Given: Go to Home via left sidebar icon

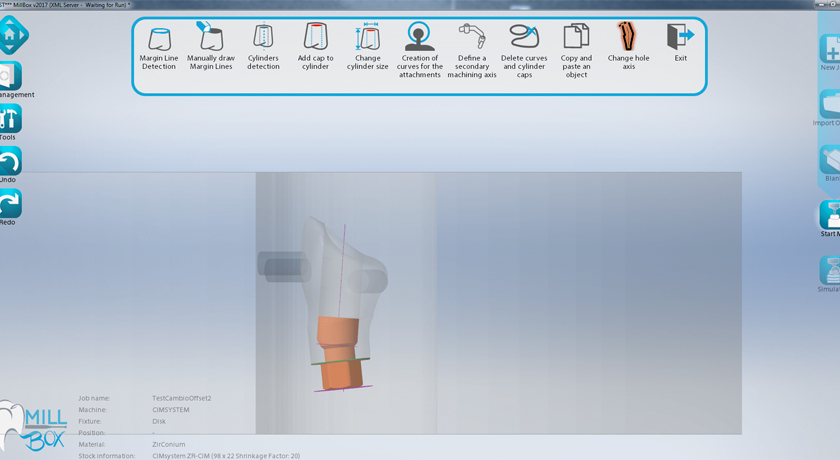Looking at the screenshot, I should [11, 35].
